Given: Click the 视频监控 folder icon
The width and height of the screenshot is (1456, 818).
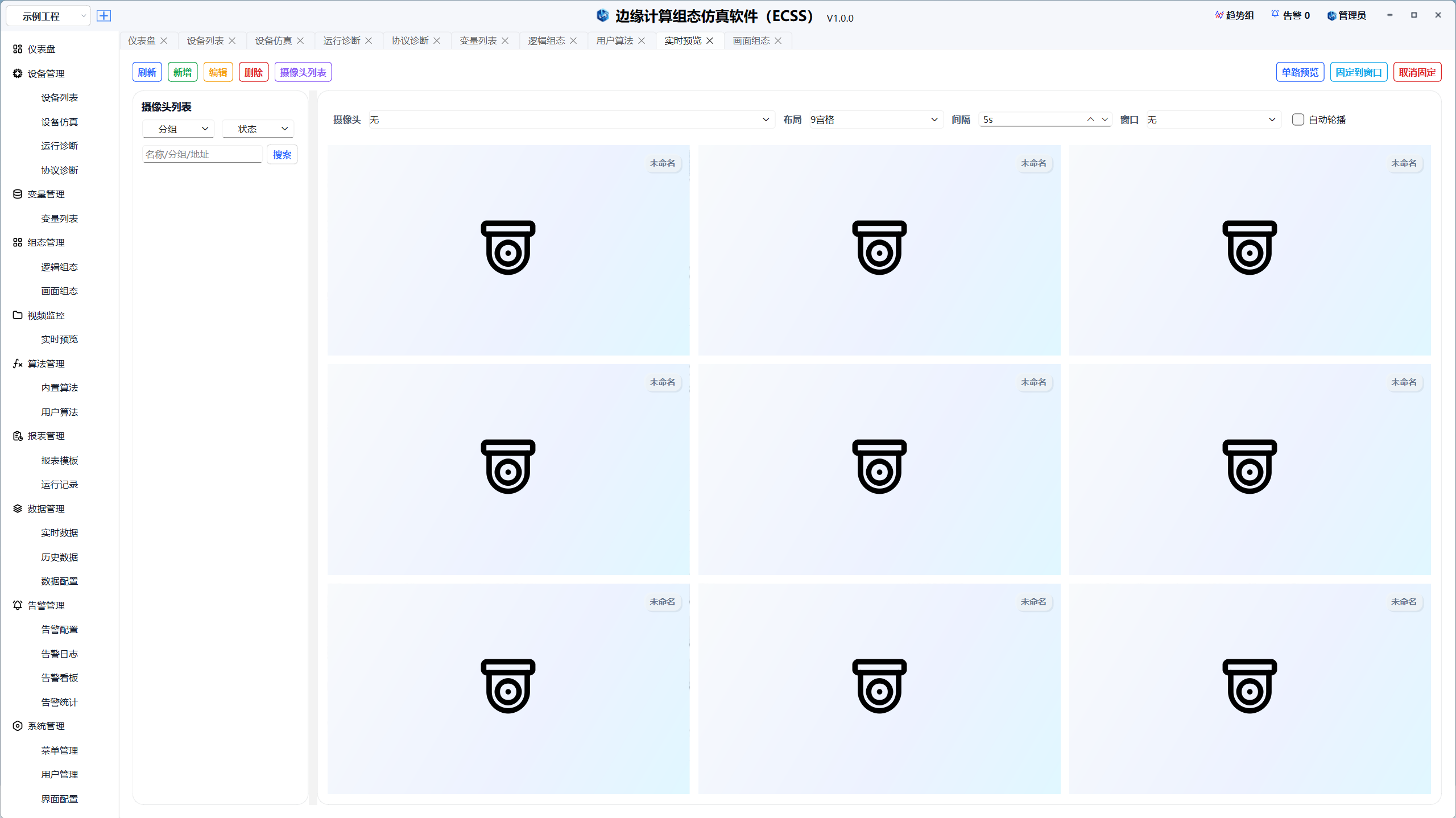Looking at the screenshot, I should 18,315.
